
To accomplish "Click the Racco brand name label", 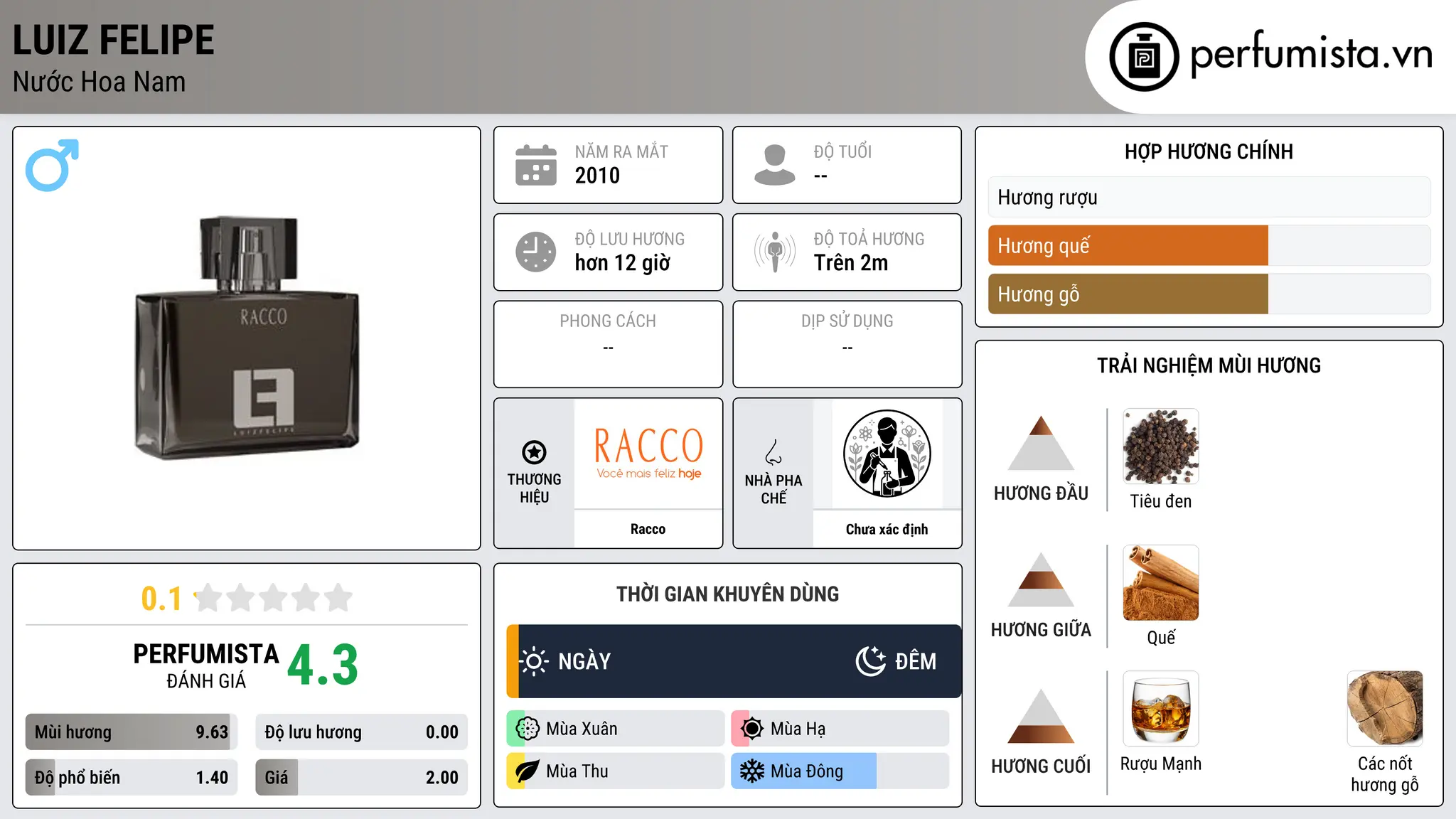I will coord(648,529).
